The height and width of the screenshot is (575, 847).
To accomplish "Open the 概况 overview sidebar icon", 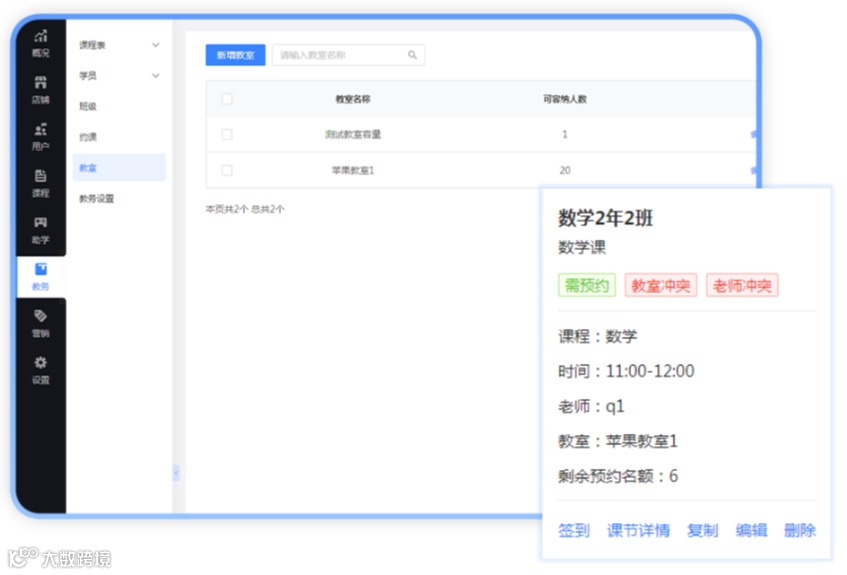I will [x=41, y=44].
